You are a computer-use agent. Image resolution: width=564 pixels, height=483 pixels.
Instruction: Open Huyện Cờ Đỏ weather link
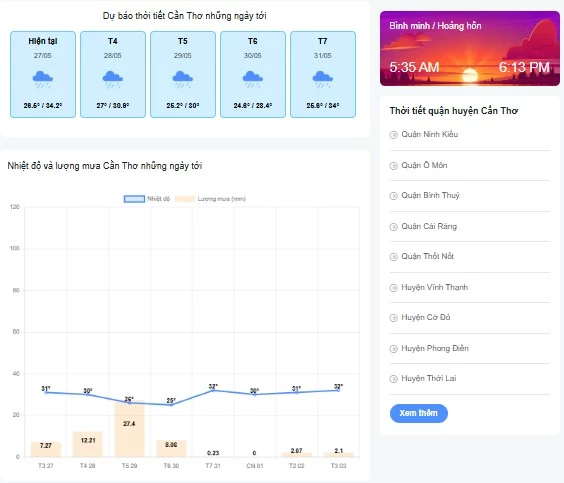tap(426, 317)
